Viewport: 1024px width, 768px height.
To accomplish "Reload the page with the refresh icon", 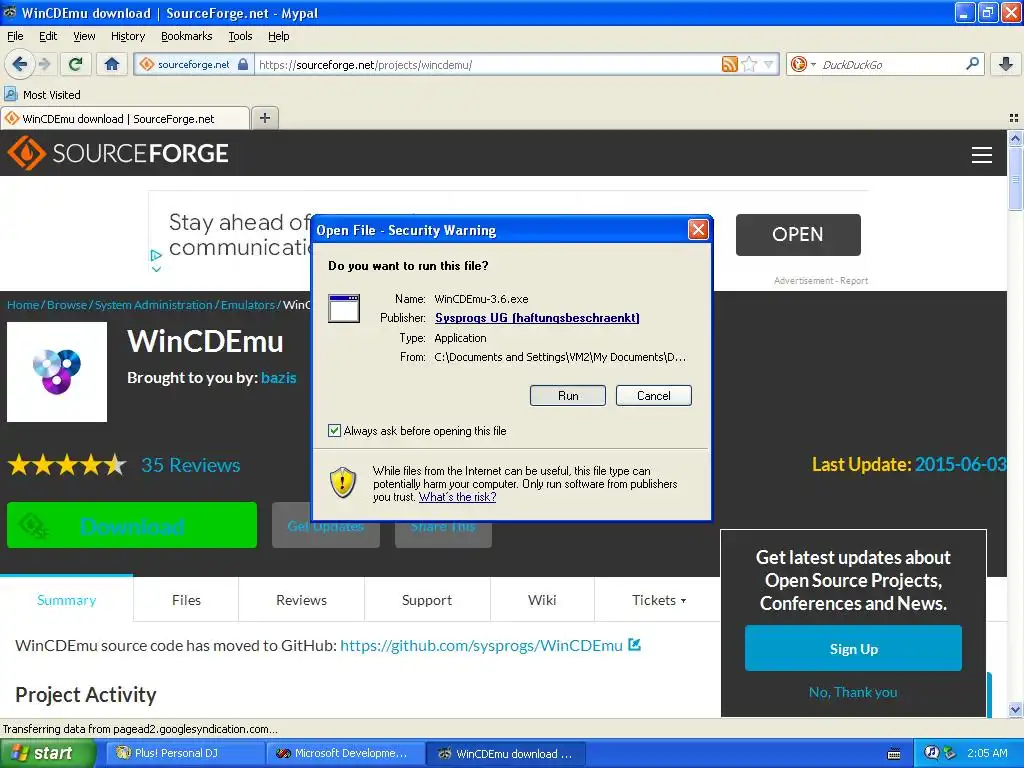I will 76,64.
